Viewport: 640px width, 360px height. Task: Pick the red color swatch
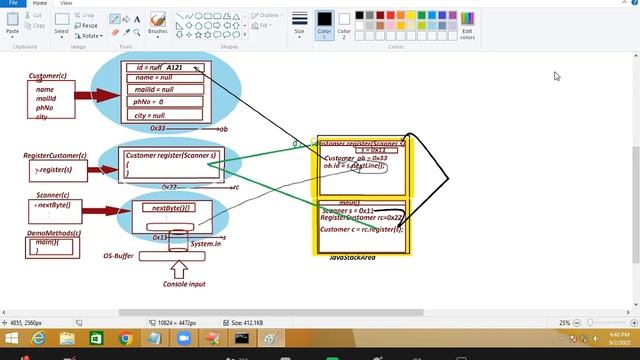coord(391,16)
